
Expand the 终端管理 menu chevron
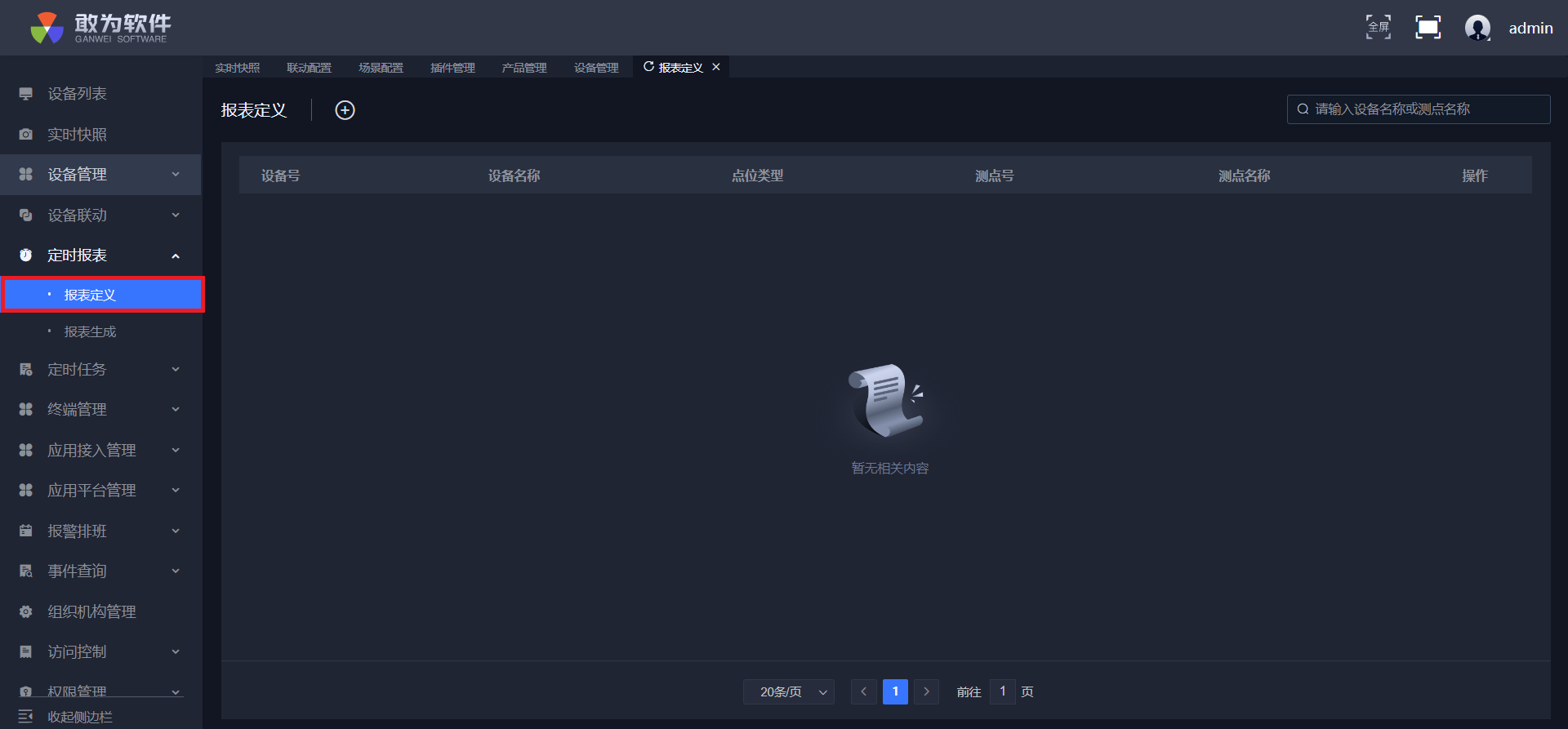click(176, 409)
